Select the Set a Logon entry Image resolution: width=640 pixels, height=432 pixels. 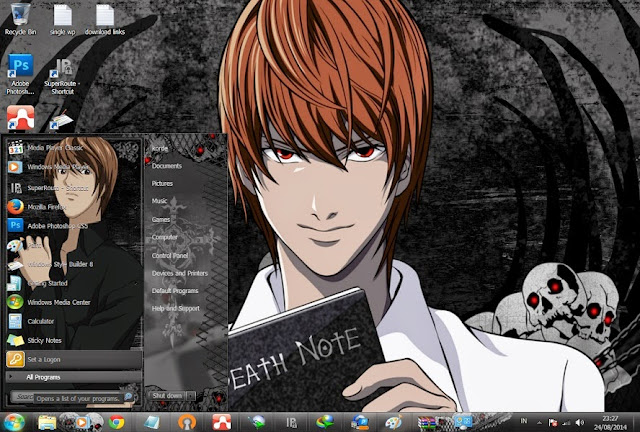click(x=73, y=359)
